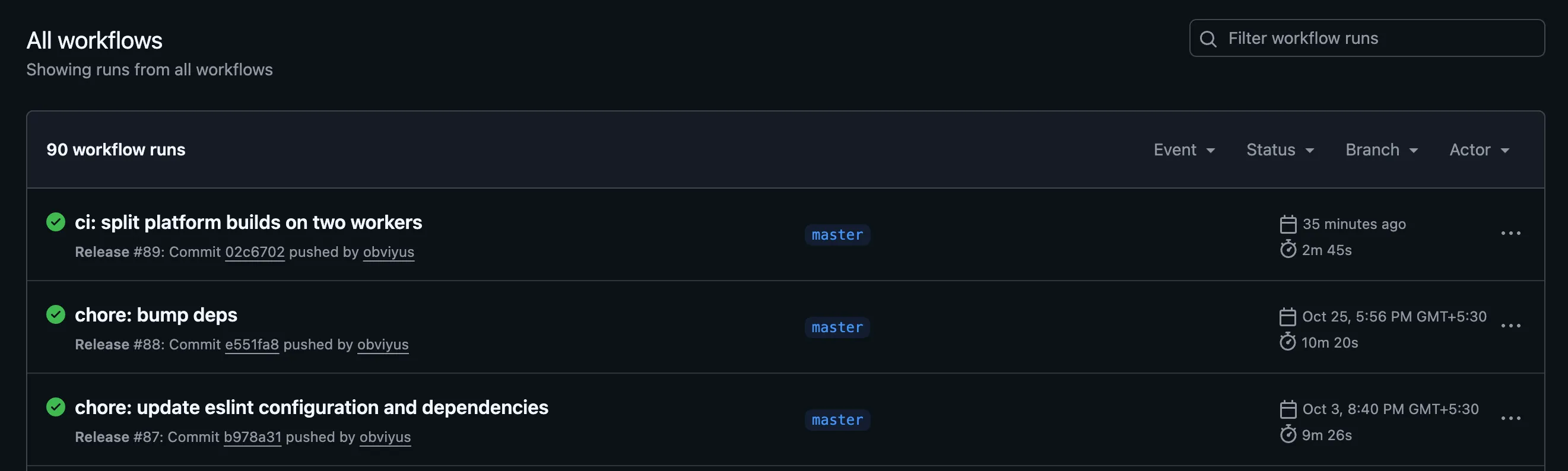Open obviyus profile link in Release #87 row
The height and width of the screenshot is (471, 1568).
tap(385, 437)
